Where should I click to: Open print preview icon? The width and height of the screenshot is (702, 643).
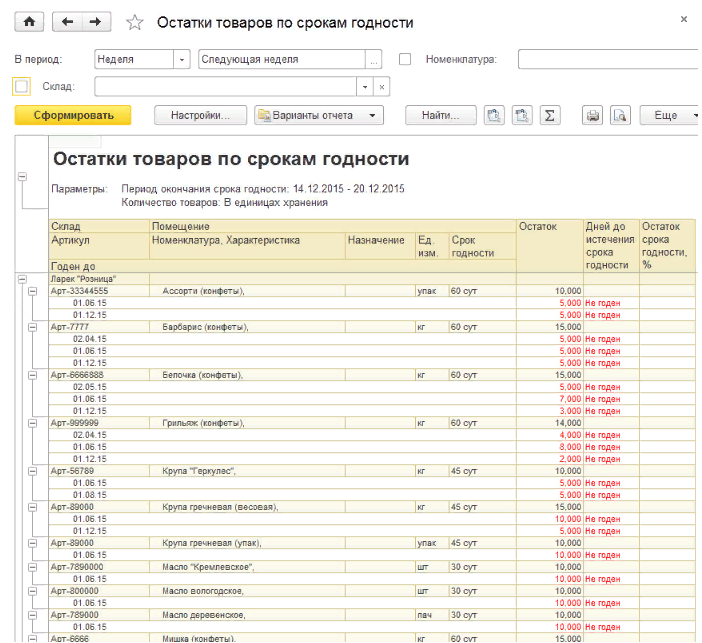pyautogui.click(x=619, y=116)
